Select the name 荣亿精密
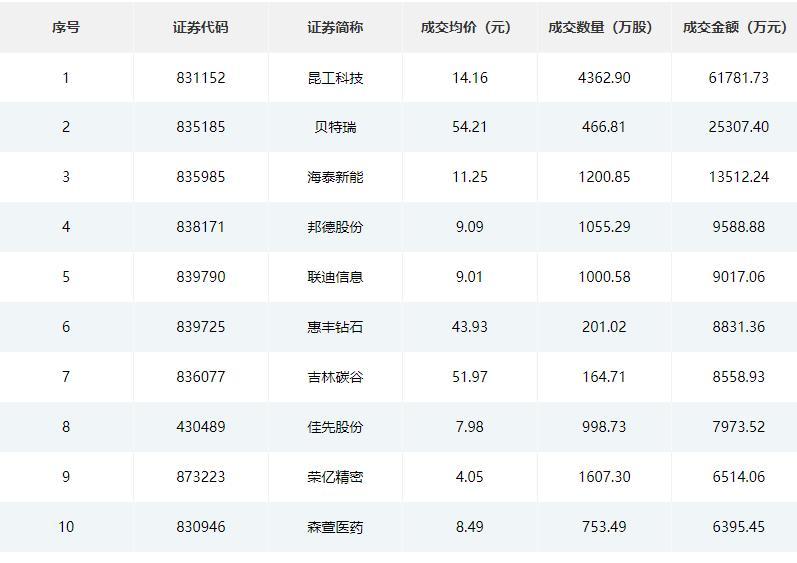This screenshot has height=563, width=797. click(335, 477)
